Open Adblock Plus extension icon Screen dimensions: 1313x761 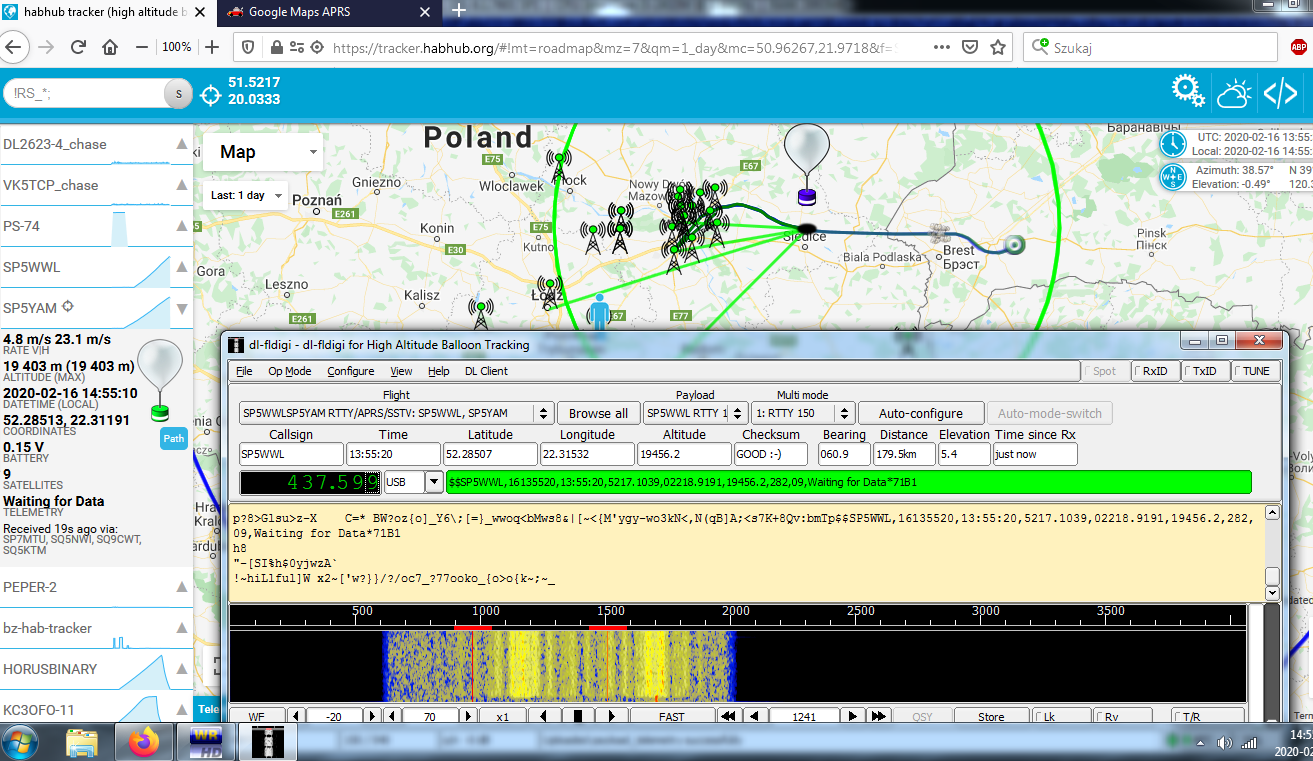click(1298, 47)
